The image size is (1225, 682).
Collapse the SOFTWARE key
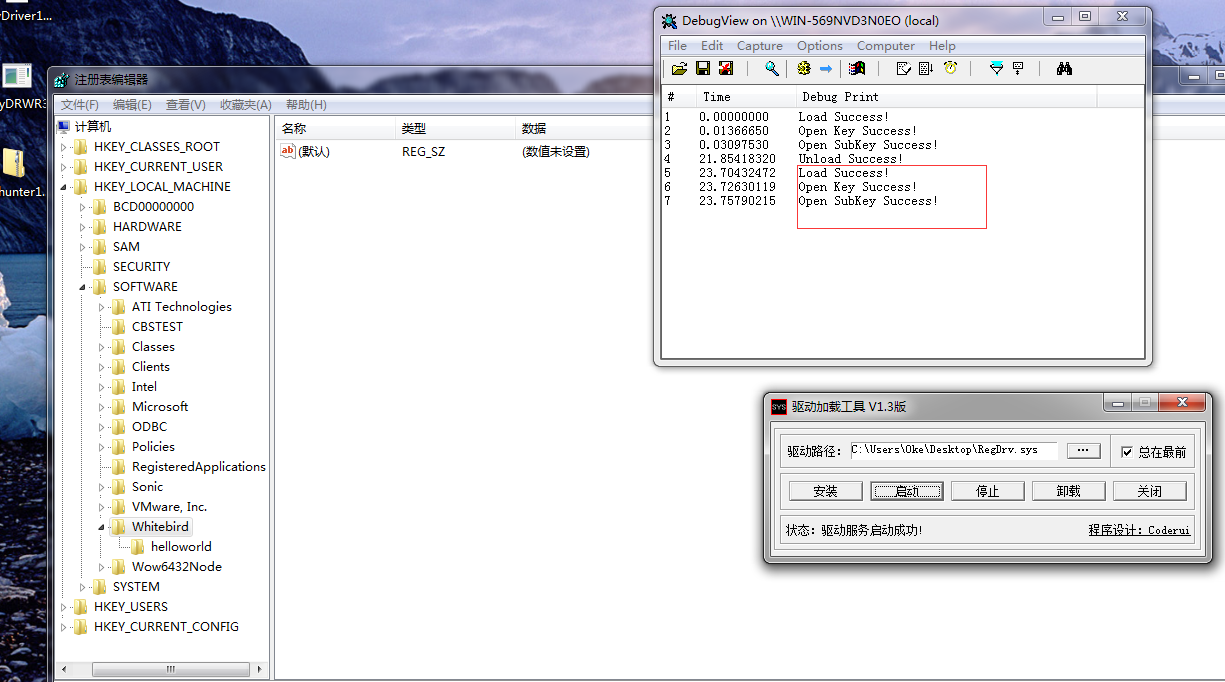coord(84,287)
